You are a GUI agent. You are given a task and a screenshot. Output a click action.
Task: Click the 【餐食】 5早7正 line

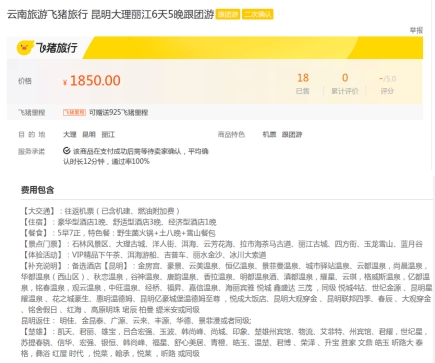tap(118, 233)
